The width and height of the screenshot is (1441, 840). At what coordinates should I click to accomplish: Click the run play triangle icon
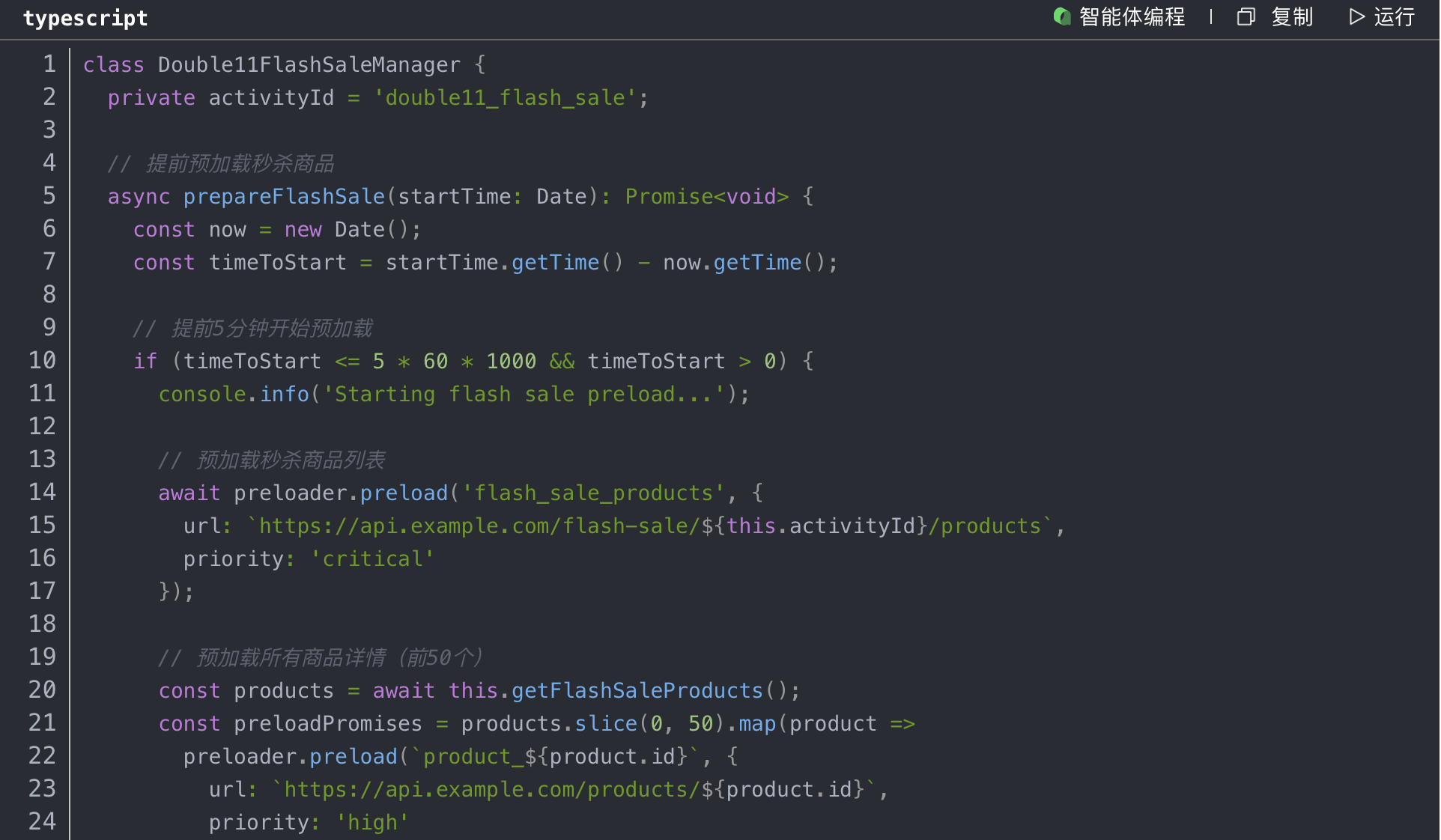1356,16
